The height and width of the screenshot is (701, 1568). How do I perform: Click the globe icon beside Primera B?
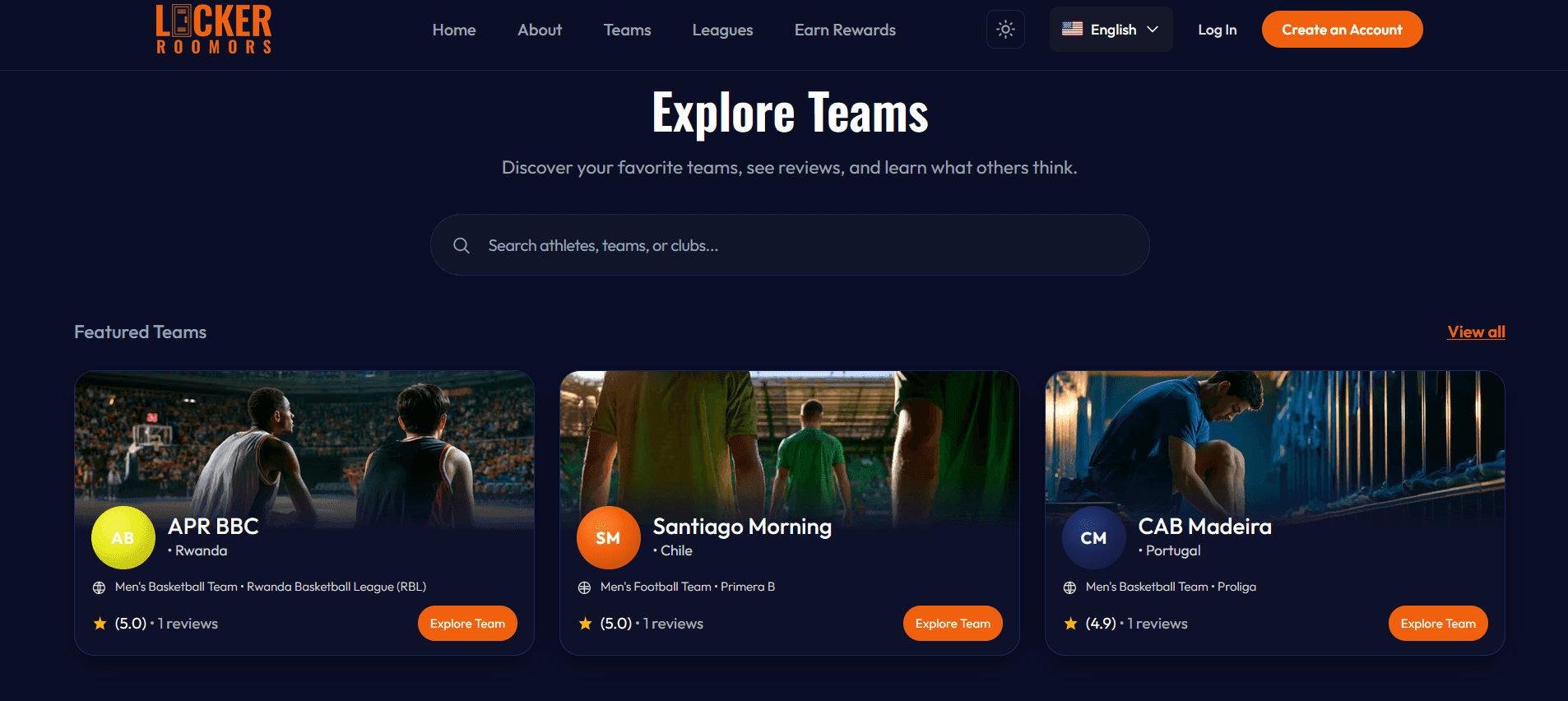point(584,587)
